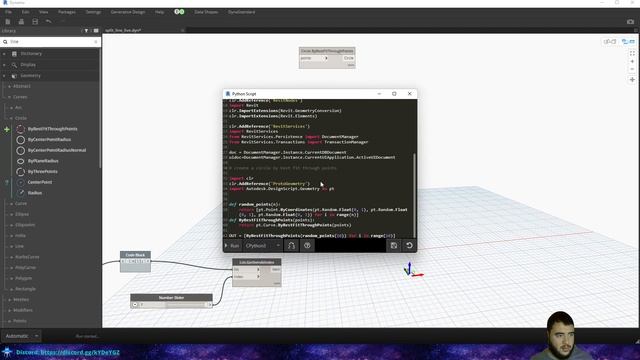The height and width of the screenshot is (360, 640).
Task: Zoom in on the canvas
Action: [x=632, y=61]
